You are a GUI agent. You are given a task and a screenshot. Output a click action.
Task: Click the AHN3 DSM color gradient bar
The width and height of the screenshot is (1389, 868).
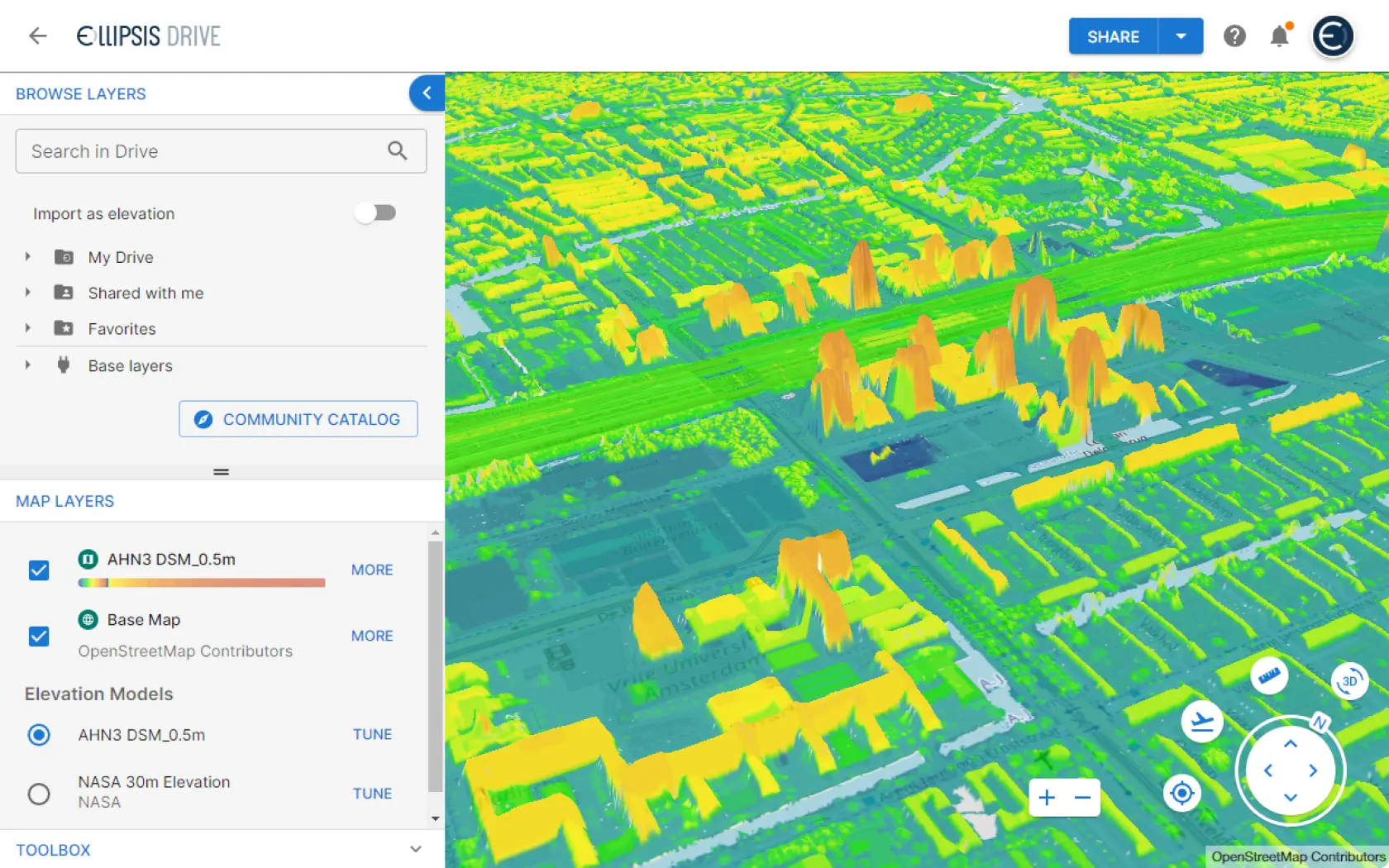point(201,583)
